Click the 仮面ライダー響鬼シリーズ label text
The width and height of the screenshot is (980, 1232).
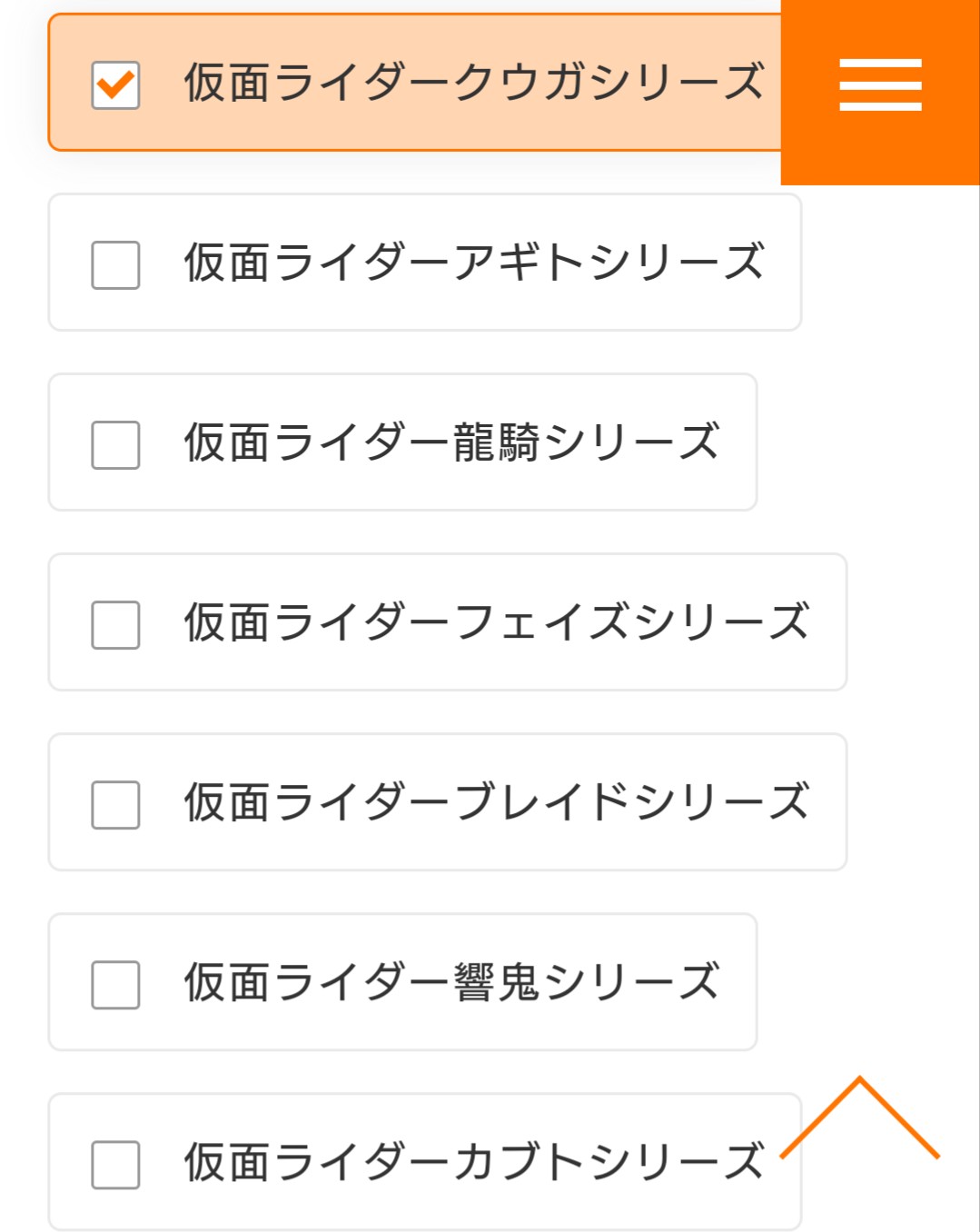coord(451,982)
